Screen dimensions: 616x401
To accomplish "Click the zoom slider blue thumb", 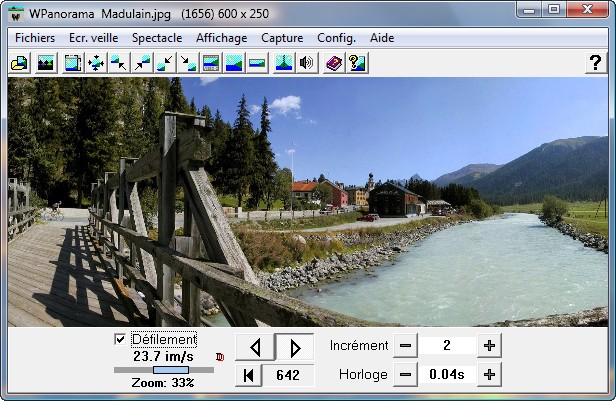I will point(171,370).
